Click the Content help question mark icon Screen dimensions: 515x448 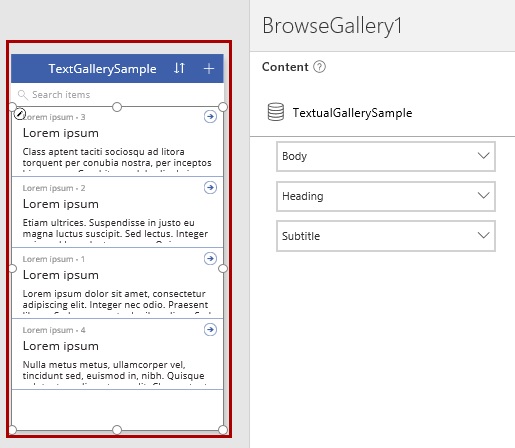(x=319, y=67)
